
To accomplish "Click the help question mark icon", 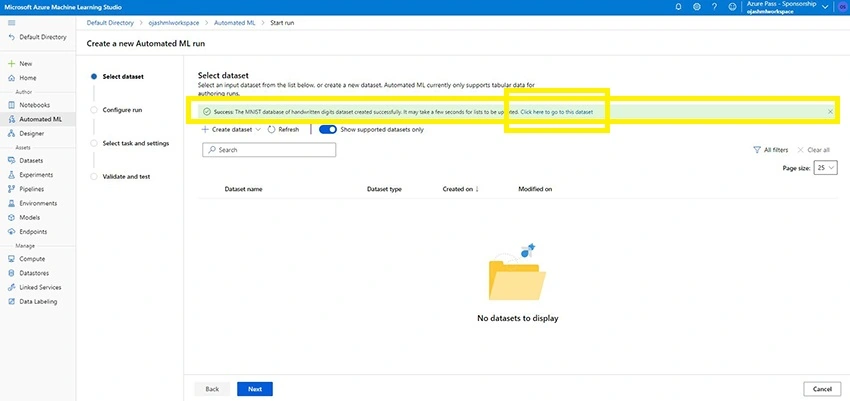I will pos(714,7).
